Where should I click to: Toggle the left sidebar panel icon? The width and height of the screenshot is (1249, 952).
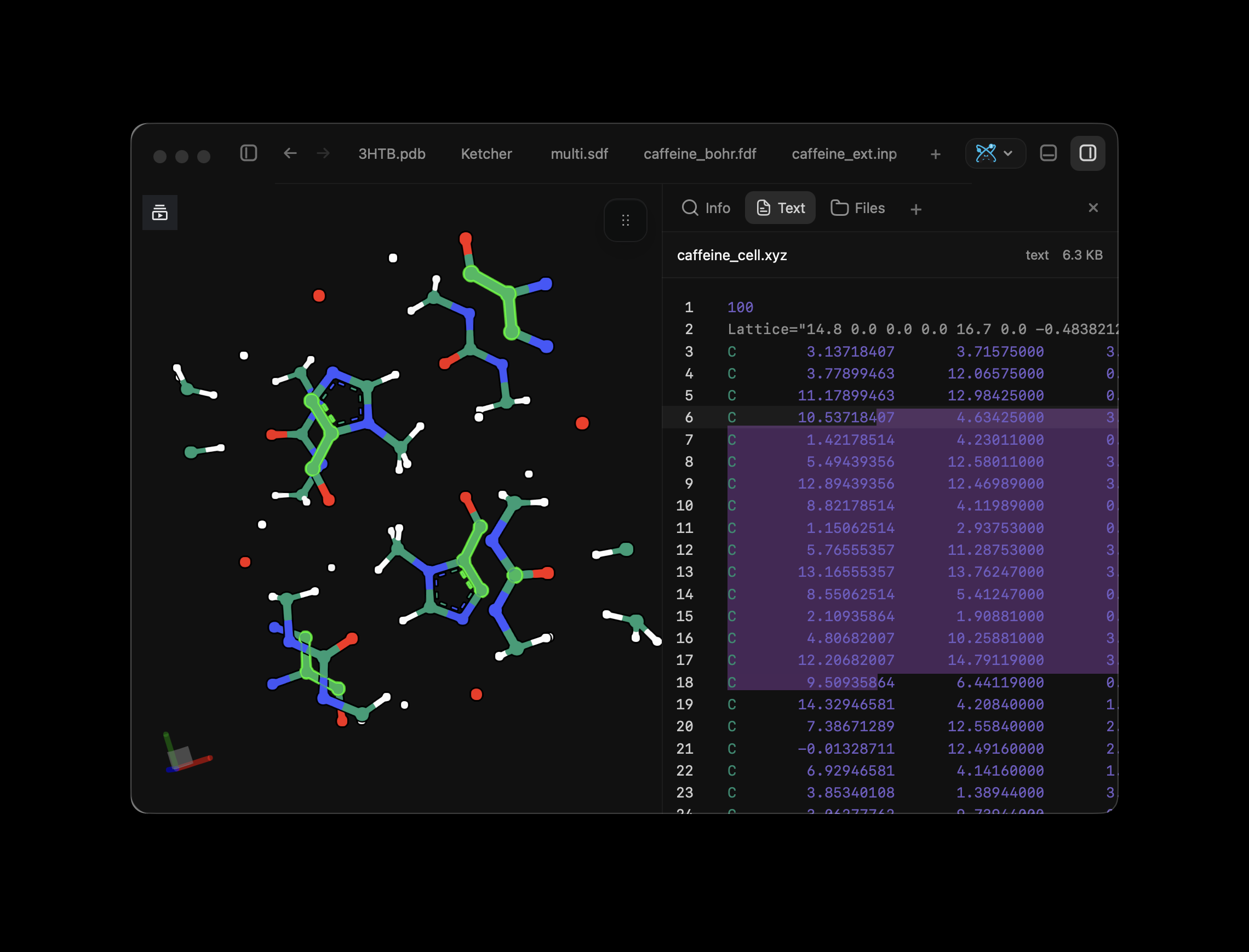(248, 153)
